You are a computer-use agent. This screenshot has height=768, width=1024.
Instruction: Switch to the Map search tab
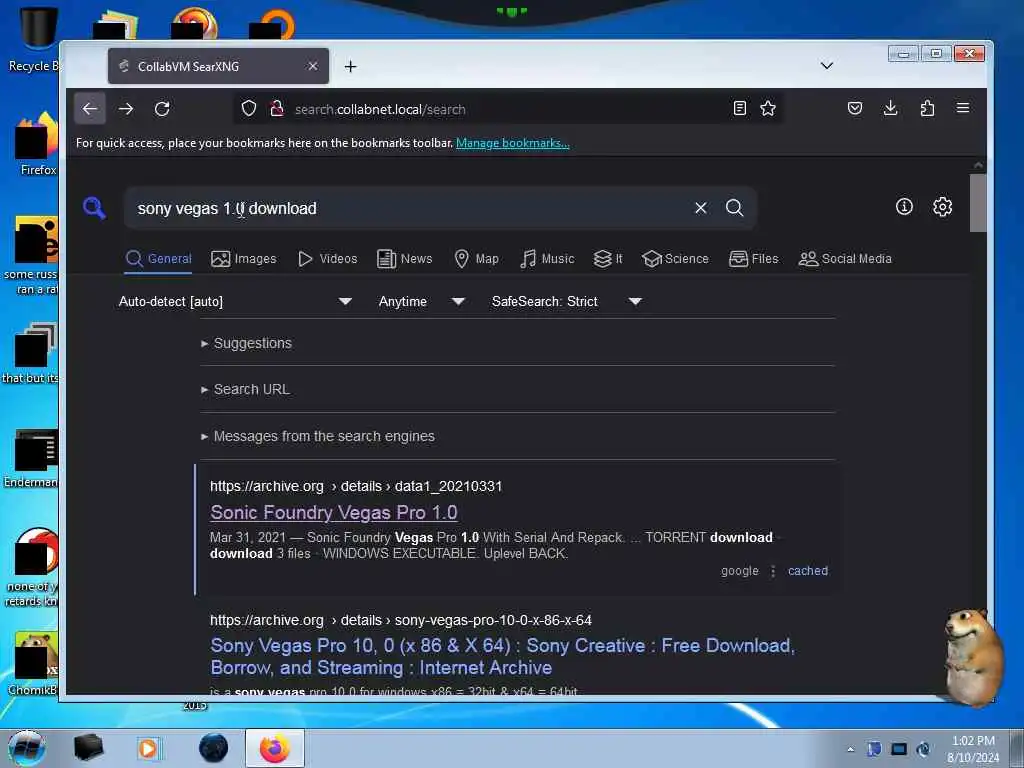[477, 259]
